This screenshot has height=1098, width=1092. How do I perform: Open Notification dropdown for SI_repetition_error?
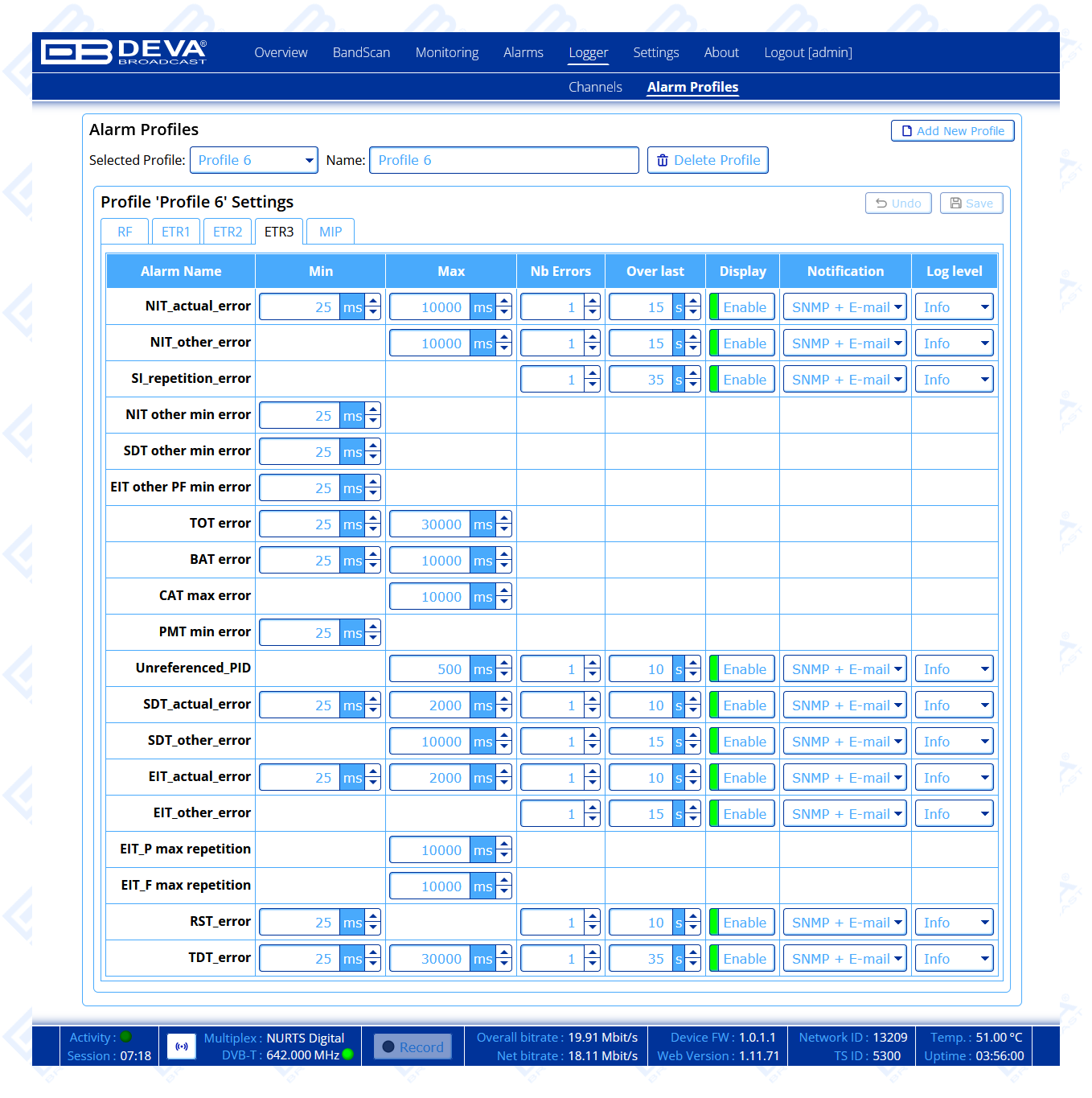(x=845, y=380)
